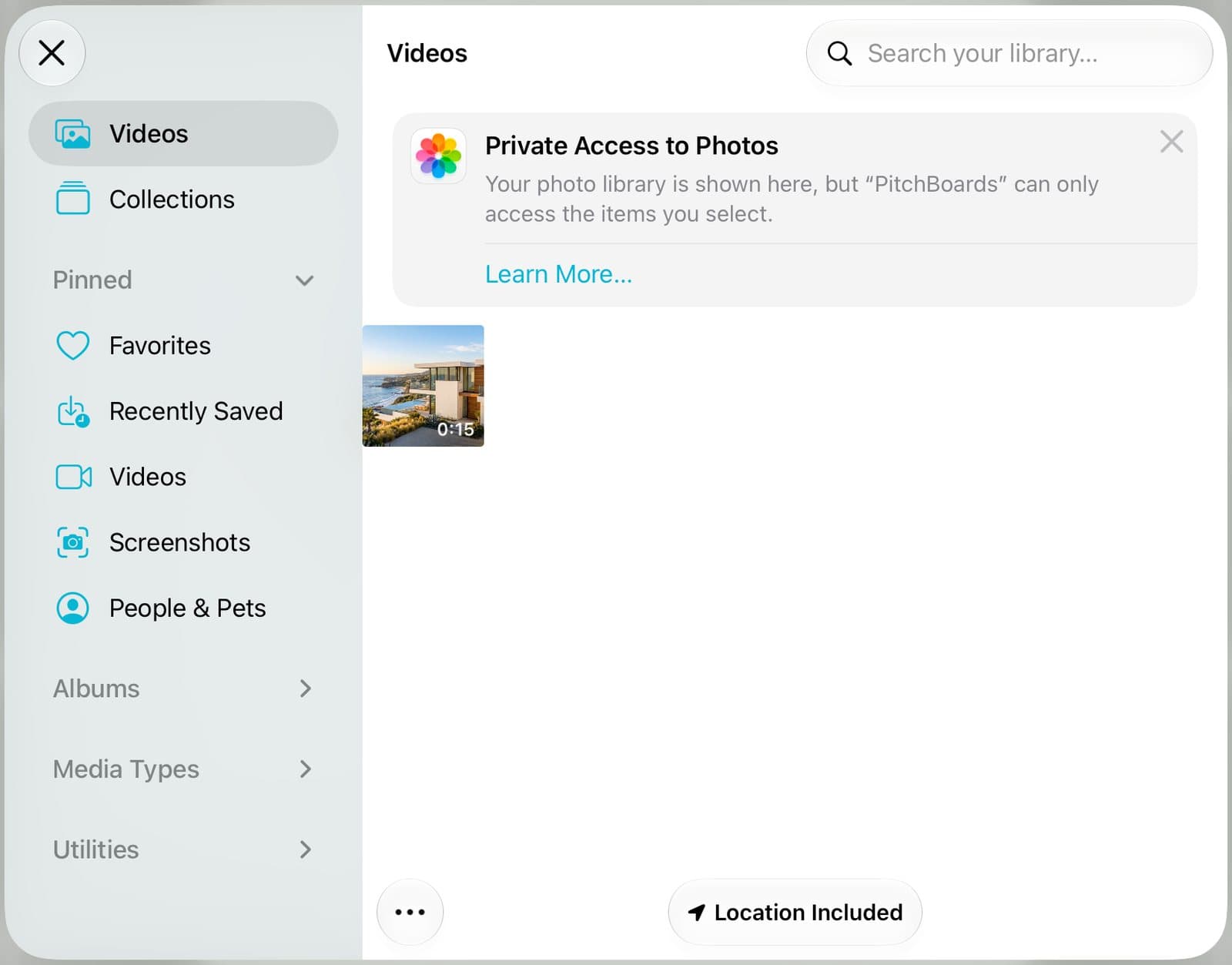Expand the Utilities section chevron
The image size is (1232, 965).
306,849
